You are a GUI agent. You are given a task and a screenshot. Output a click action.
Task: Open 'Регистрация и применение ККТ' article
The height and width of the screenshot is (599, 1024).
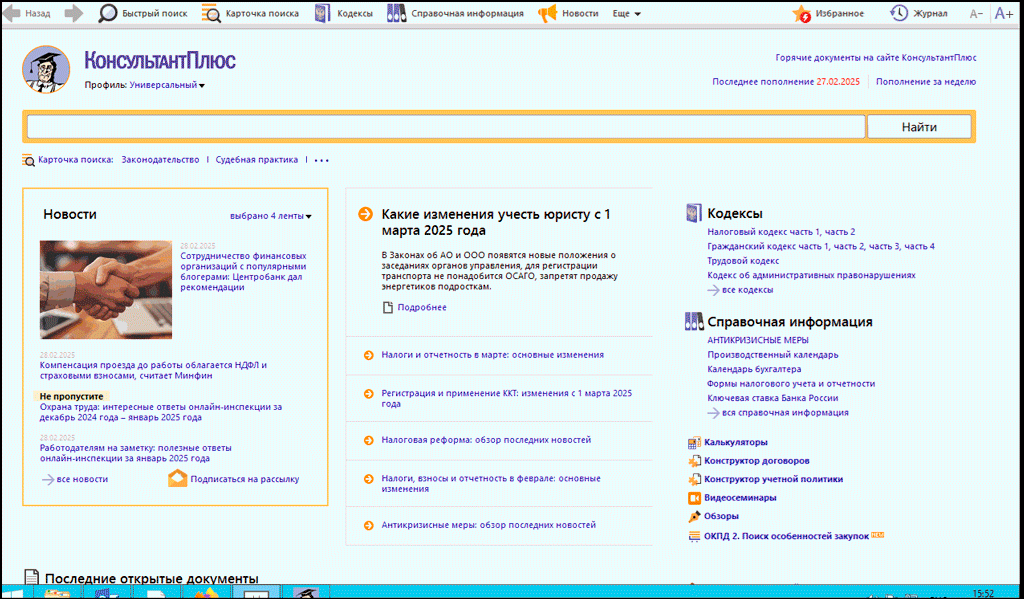click(x=507, y=398)
